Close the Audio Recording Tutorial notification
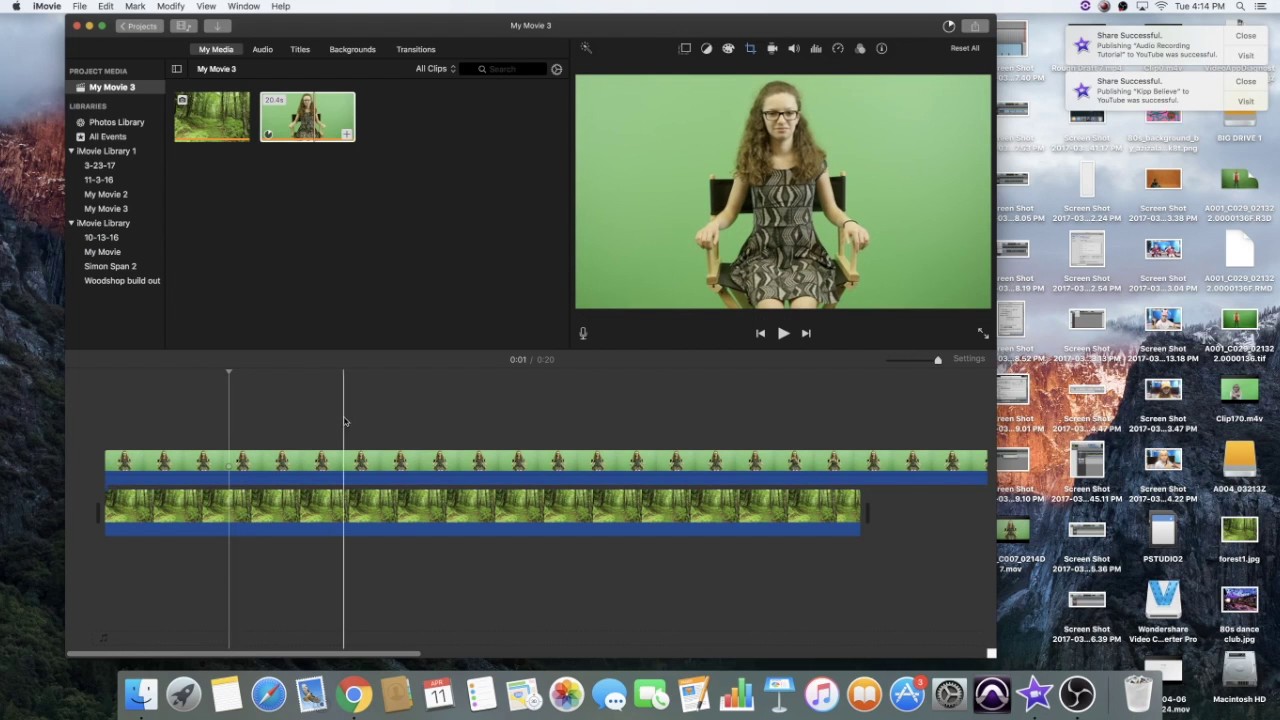1280x720 pixels. (x=1245, y=36)
